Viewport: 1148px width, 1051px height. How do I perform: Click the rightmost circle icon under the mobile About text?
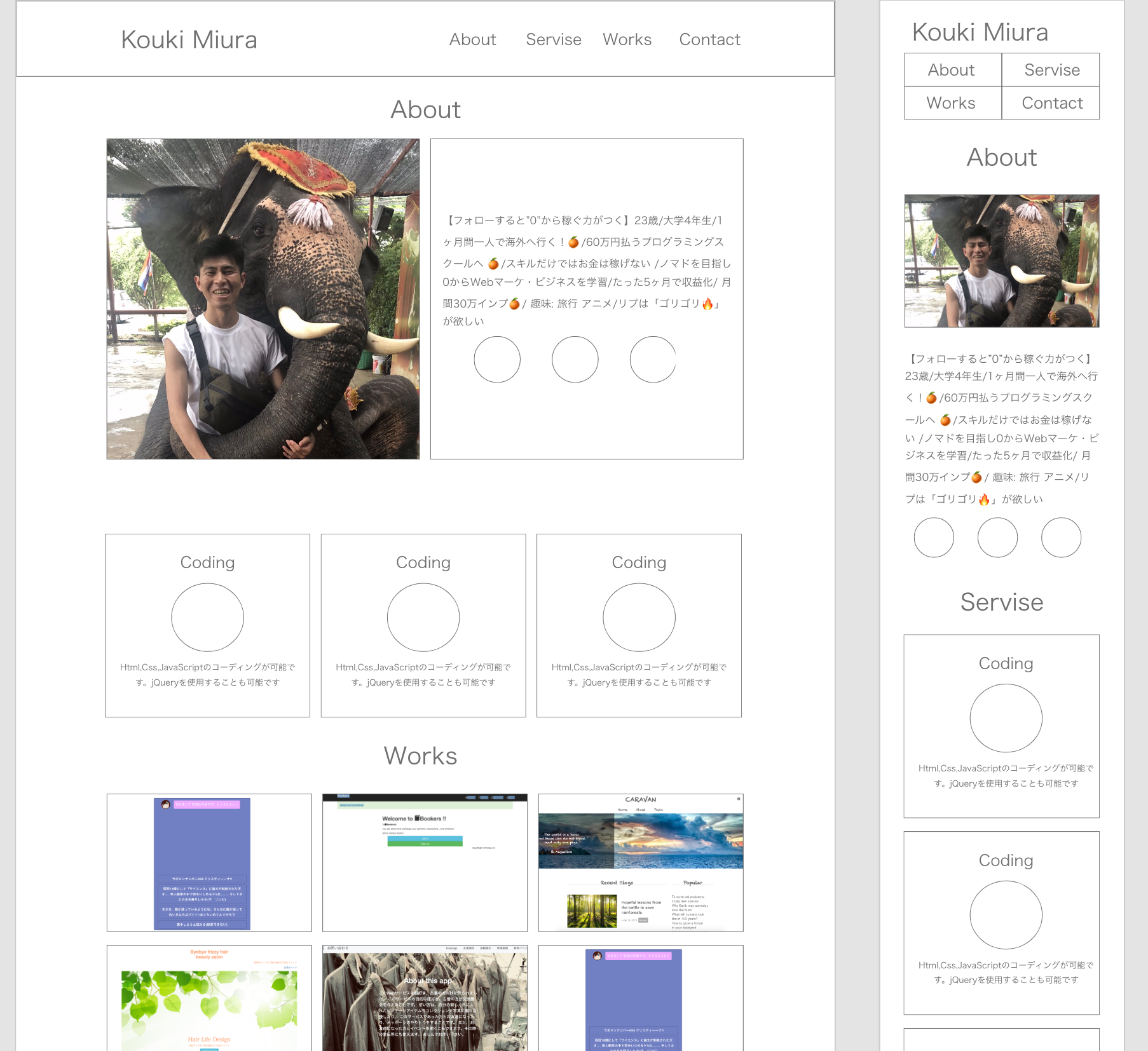pyautogui.click(x=1061, y=538)
